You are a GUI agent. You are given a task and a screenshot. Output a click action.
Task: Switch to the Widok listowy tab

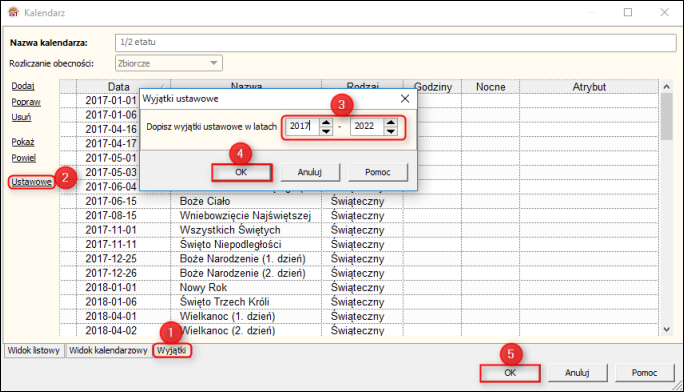tap(34, 350)
